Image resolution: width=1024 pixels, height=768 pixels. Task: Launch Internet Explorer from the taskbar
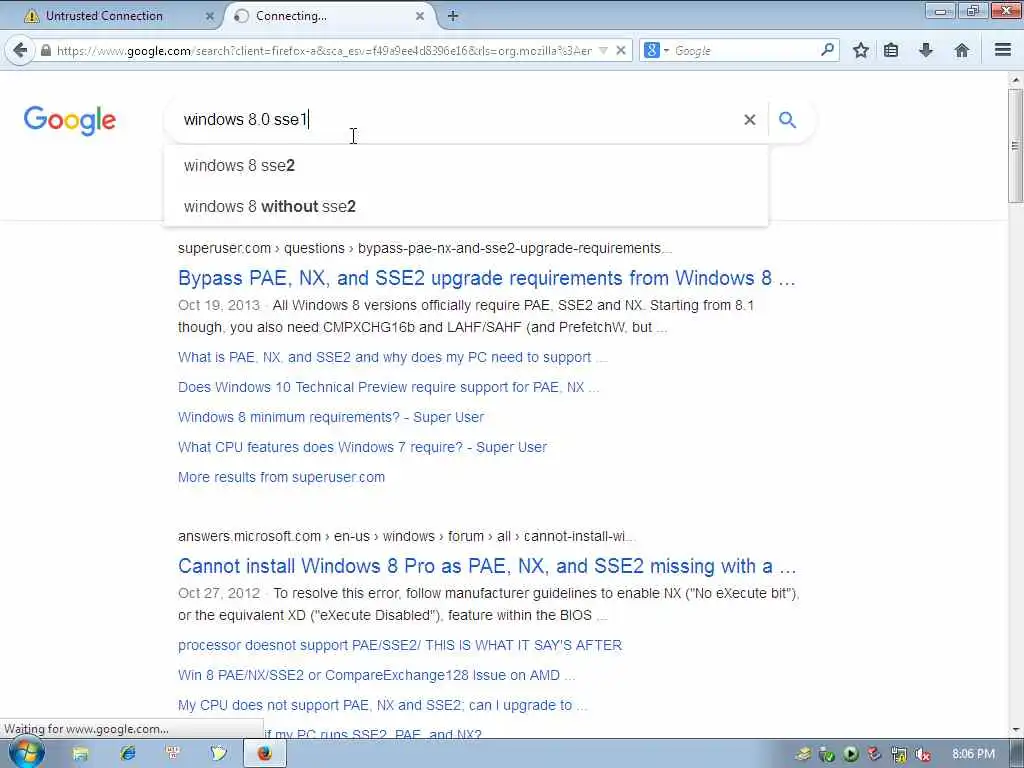tap(127, 754)
